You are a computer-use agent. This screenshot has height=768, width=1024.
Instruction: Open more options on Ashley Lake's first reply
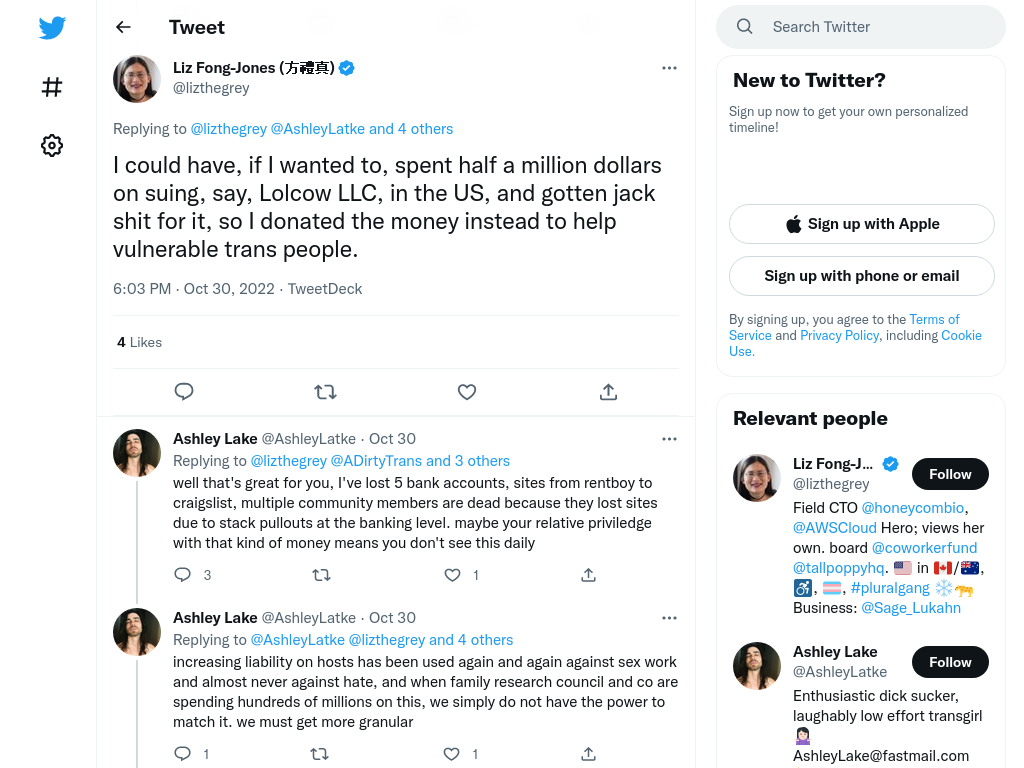point(669,439)
